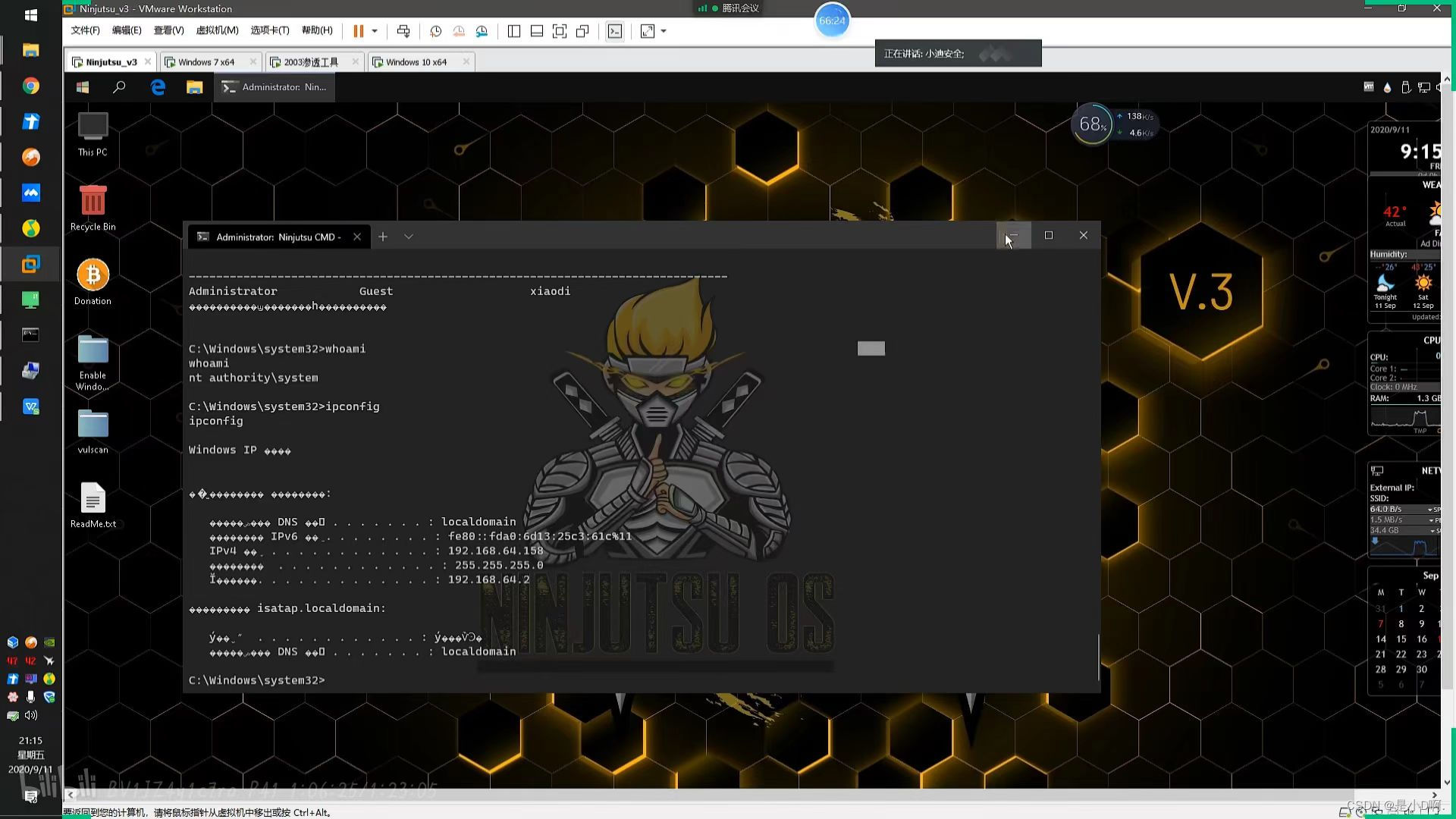Close the Windows 10 x64 tab
This screenshot has height=819, width=1456.
click(x=466, y=61)
